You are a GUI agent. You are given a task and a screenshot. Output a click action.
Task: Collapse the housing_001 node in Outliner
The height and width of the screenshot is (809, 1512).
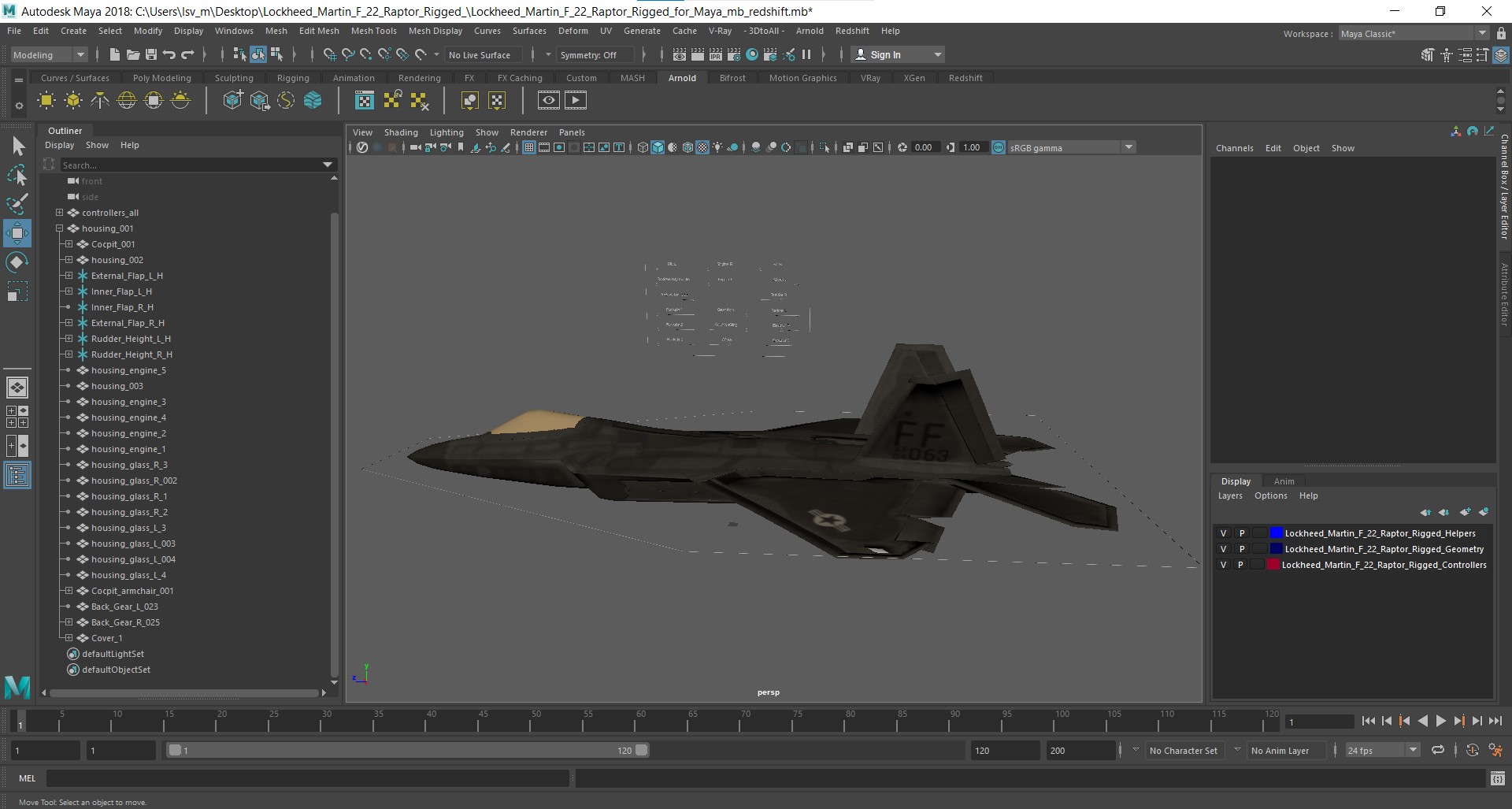tap(59, 228)
